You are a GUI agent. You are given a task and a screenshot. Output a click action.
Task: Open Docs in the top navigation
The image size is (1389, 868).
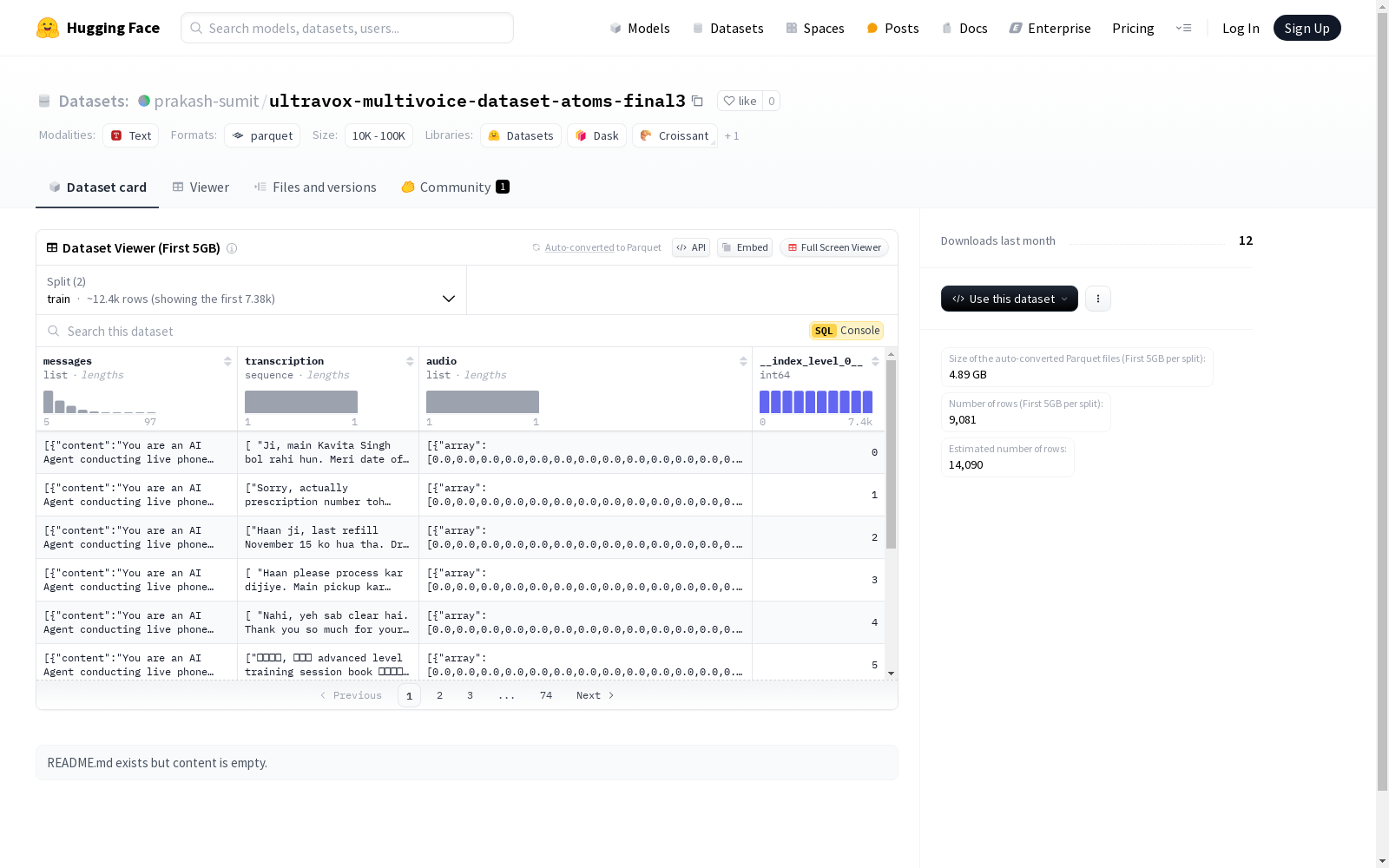coord(964,28)
